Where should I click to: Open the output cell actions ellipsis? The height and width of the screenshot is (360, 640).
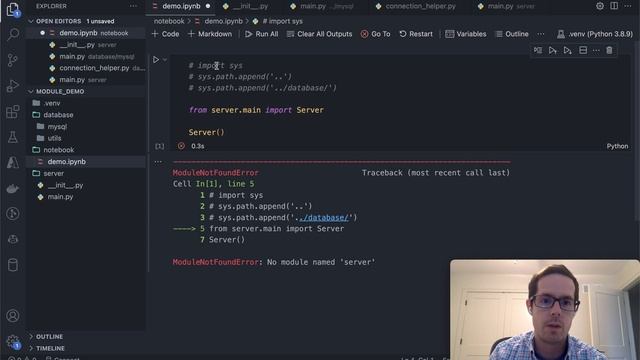(158, 162)
